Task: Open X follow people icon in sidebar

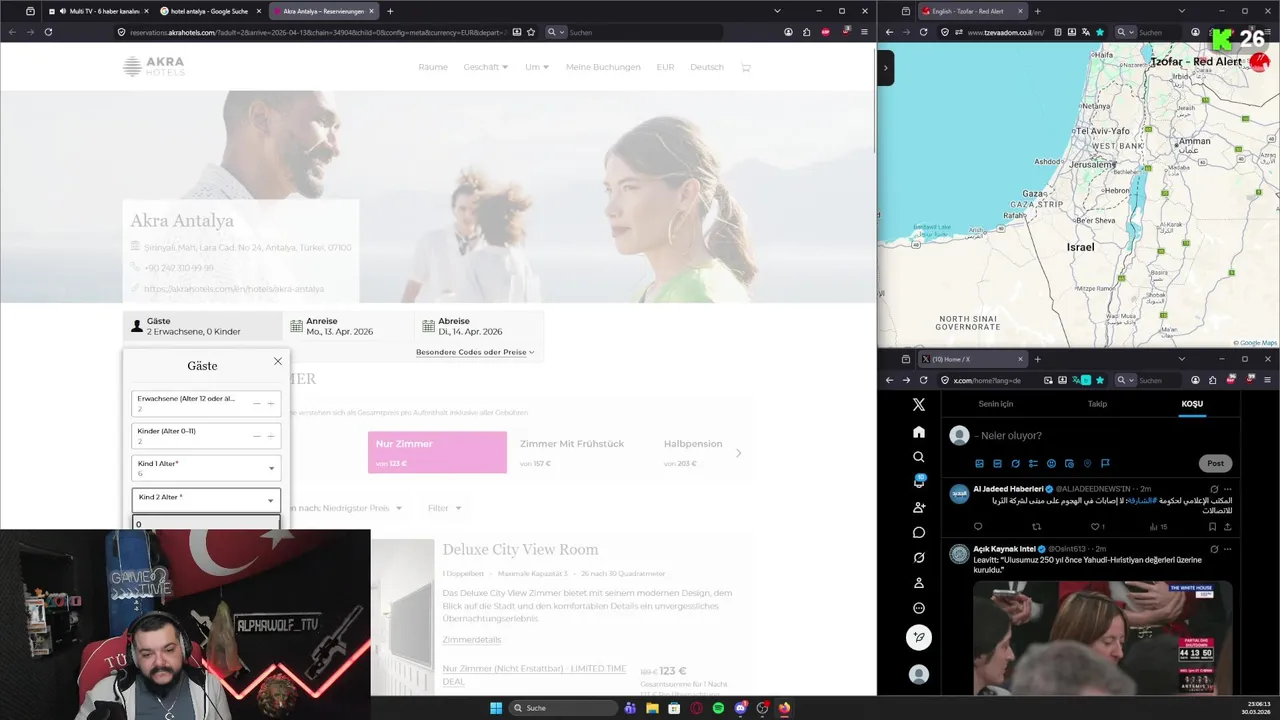Action: coord(918,507)
